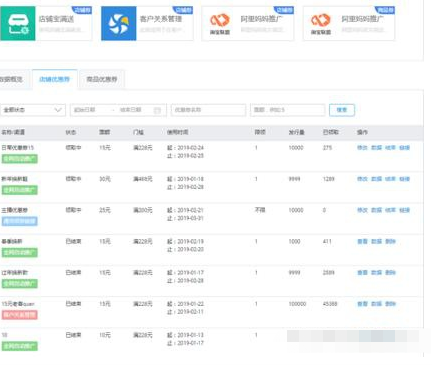
Task: Click 查看 in the row with 411 claimed
Action: [362, 241]
